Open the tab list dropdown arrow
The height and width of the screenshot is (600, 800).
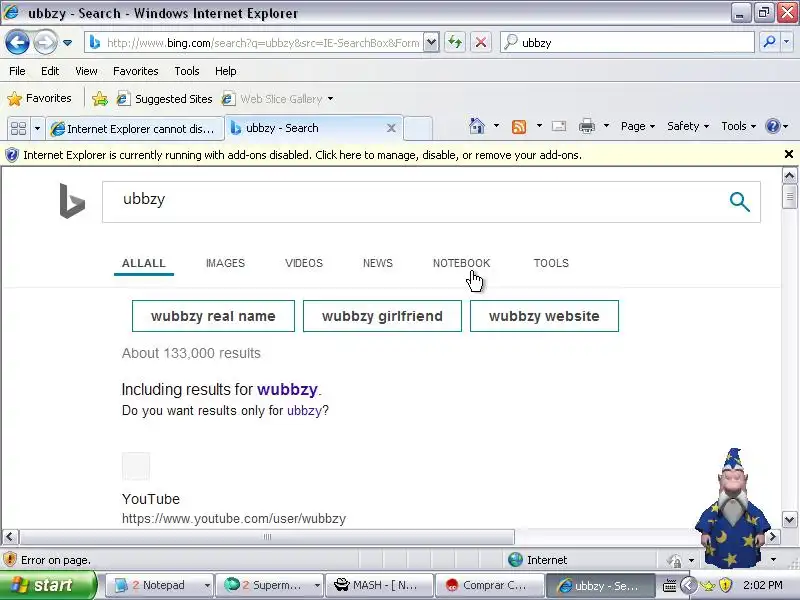coord(37,128)
